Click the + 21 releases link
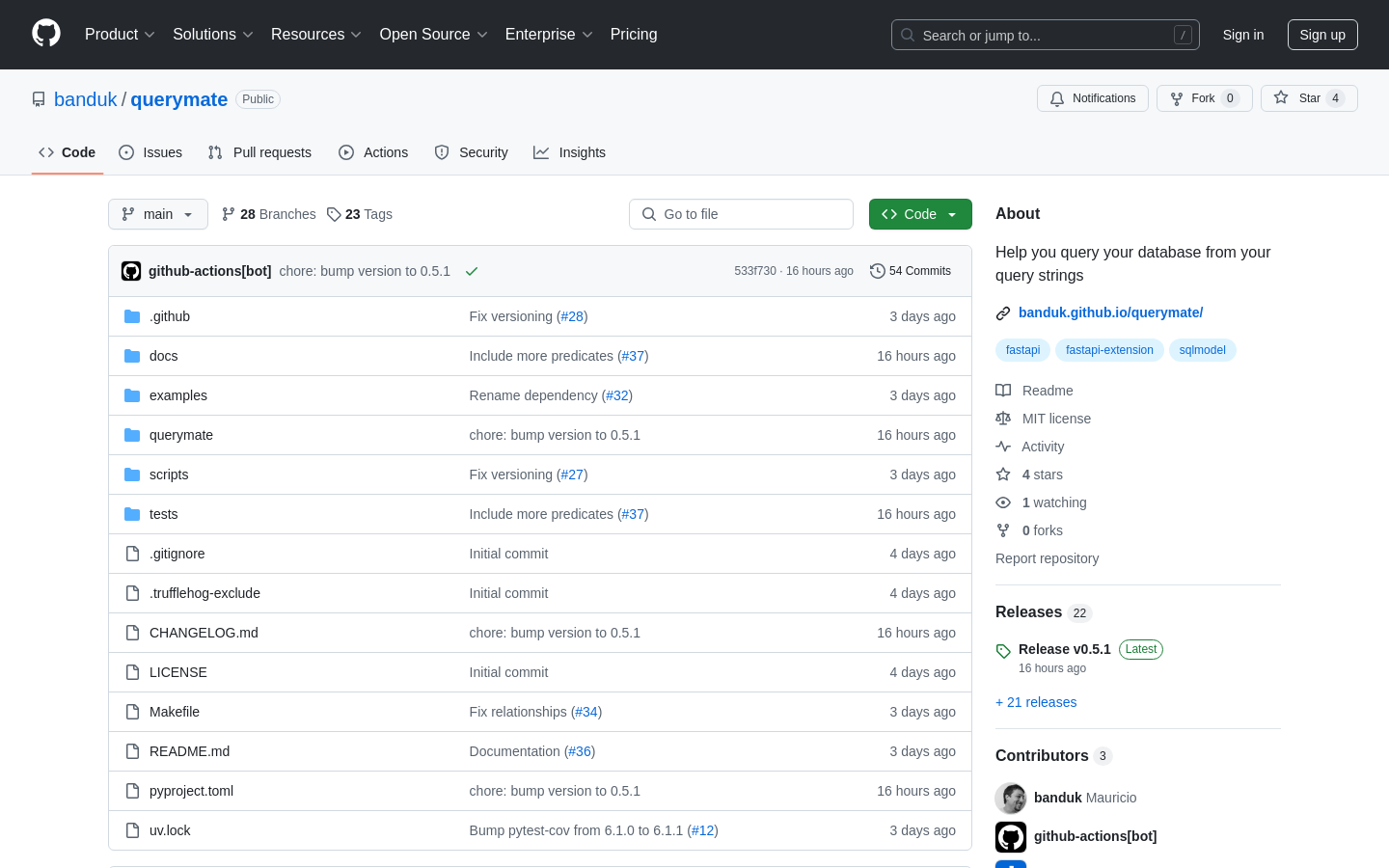1389x868 pixels. click(x=1036, y=702)
